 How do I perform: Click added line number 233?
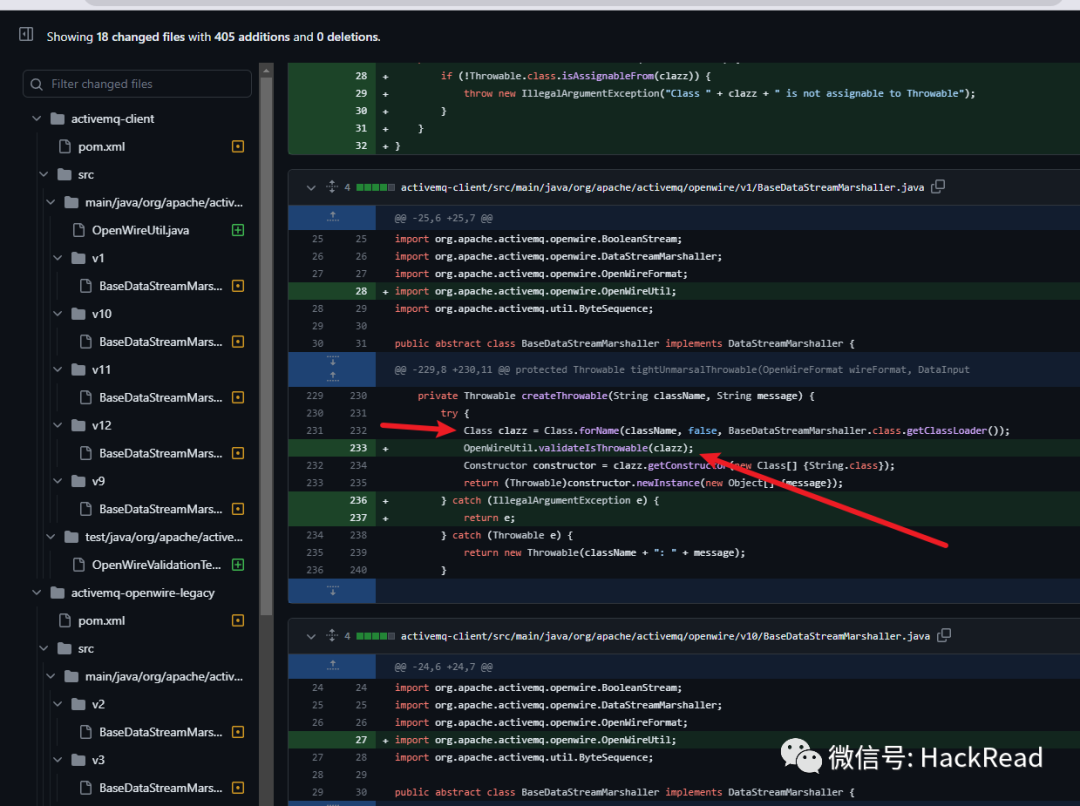358,448
